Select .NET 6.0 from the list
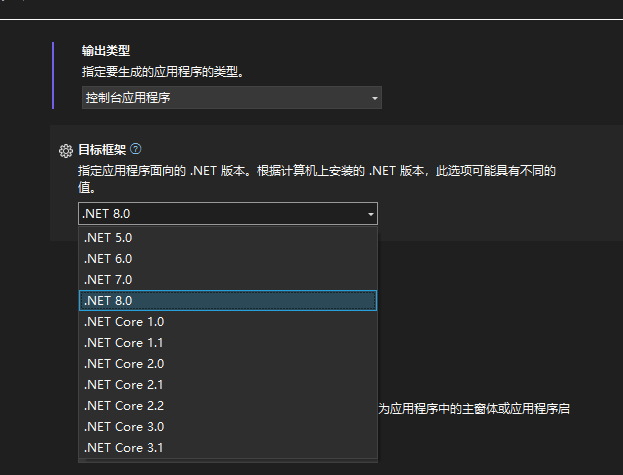The height and width of the screenshot is (475, 623). coord(228,259)
